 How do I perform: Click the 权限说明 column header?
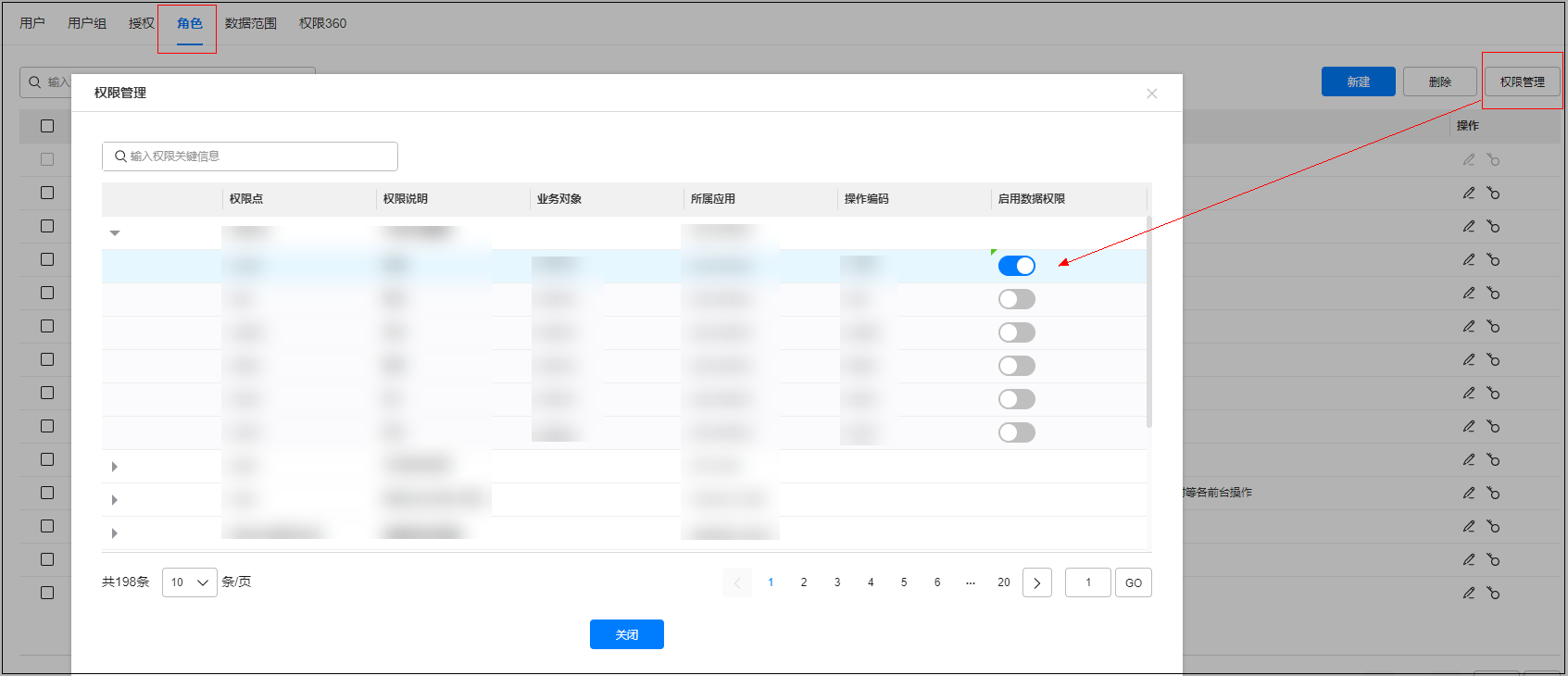coord(406,199)
